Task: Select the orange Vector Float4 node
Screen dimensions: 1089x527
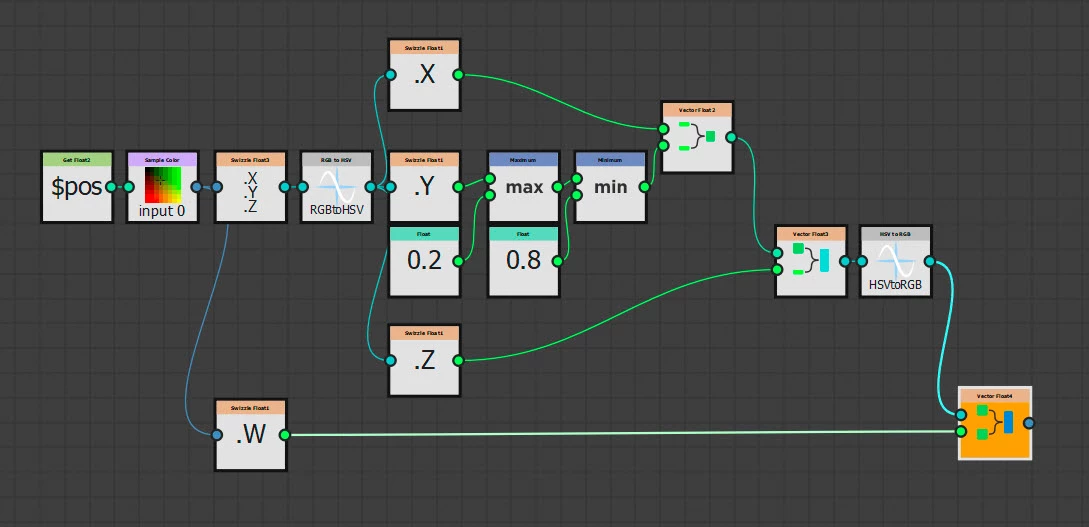Action: (995, 423)
